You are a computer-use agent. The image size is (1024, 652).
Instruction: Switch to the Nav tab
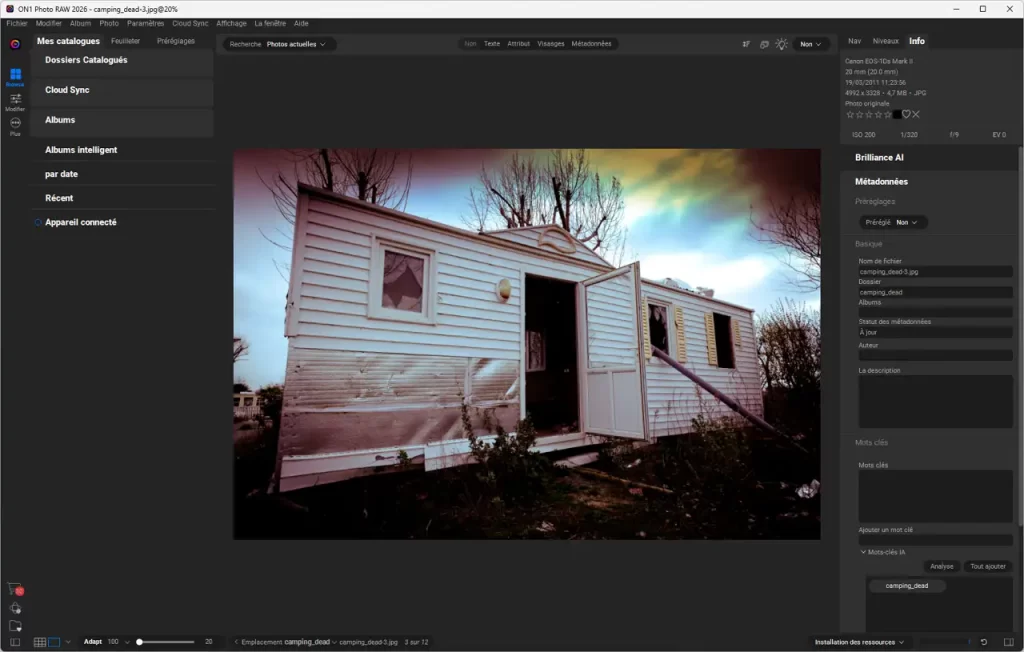click(x=854, y=41)
